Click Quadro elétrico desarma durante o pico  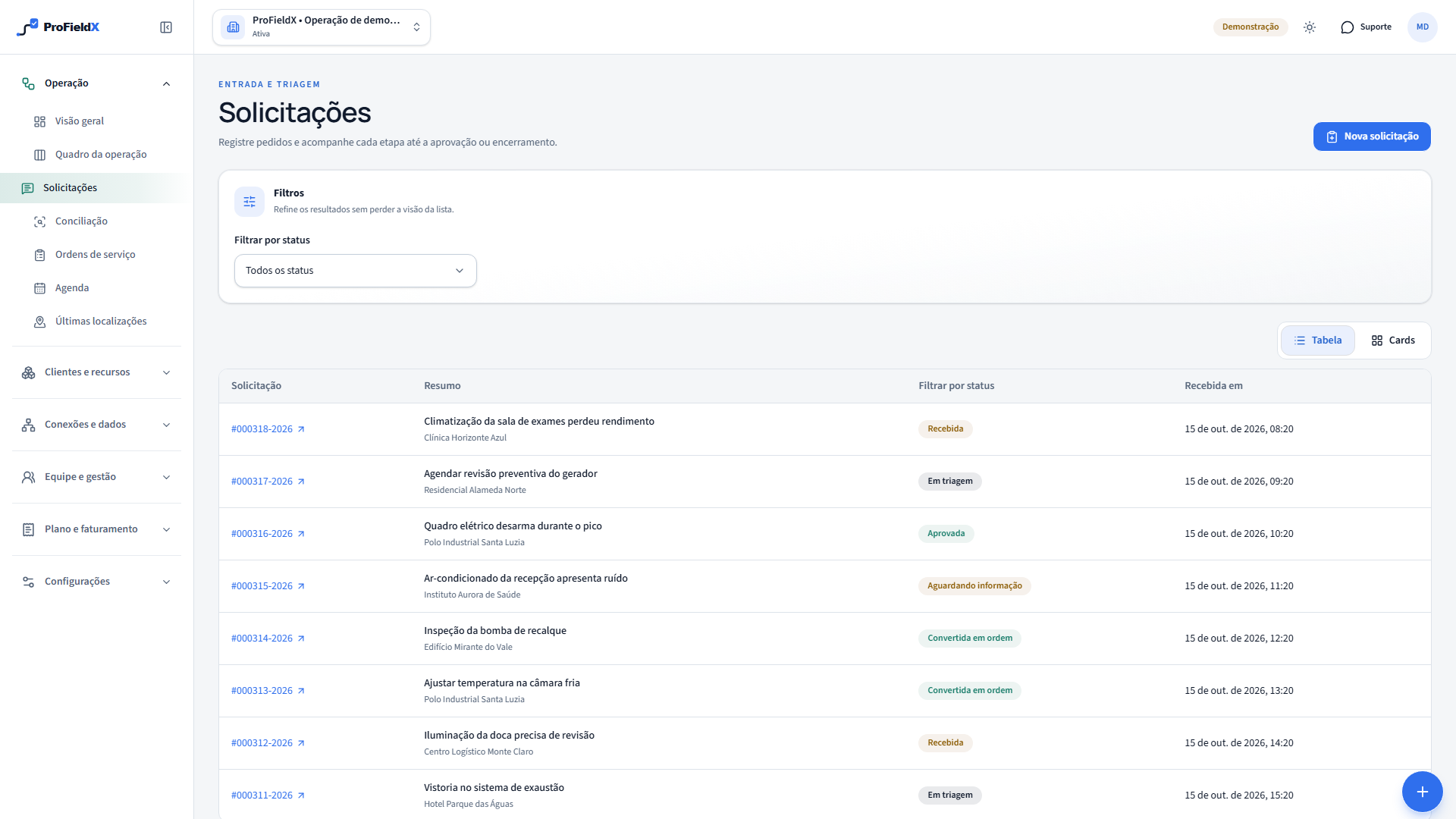[x=513, y=526]
